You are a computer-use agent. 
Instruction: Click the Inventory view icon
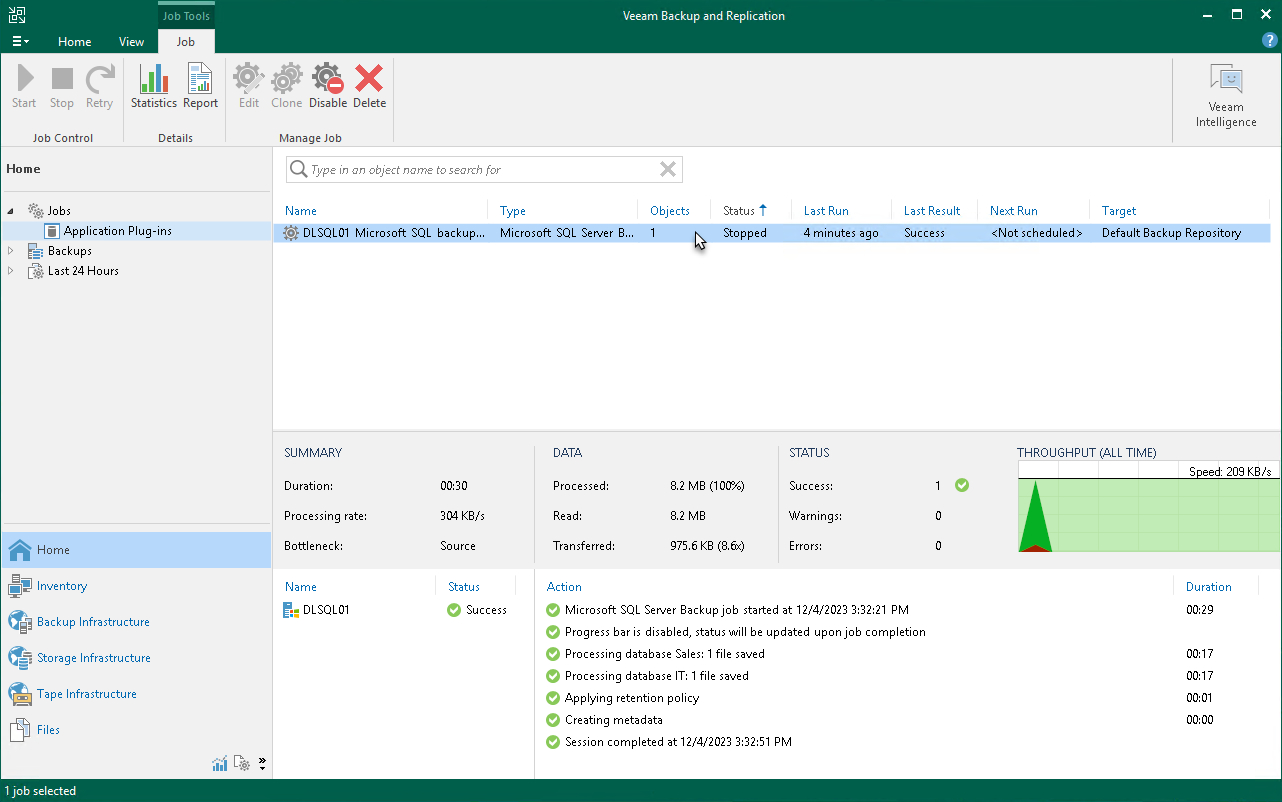click(x=20, y=586)
